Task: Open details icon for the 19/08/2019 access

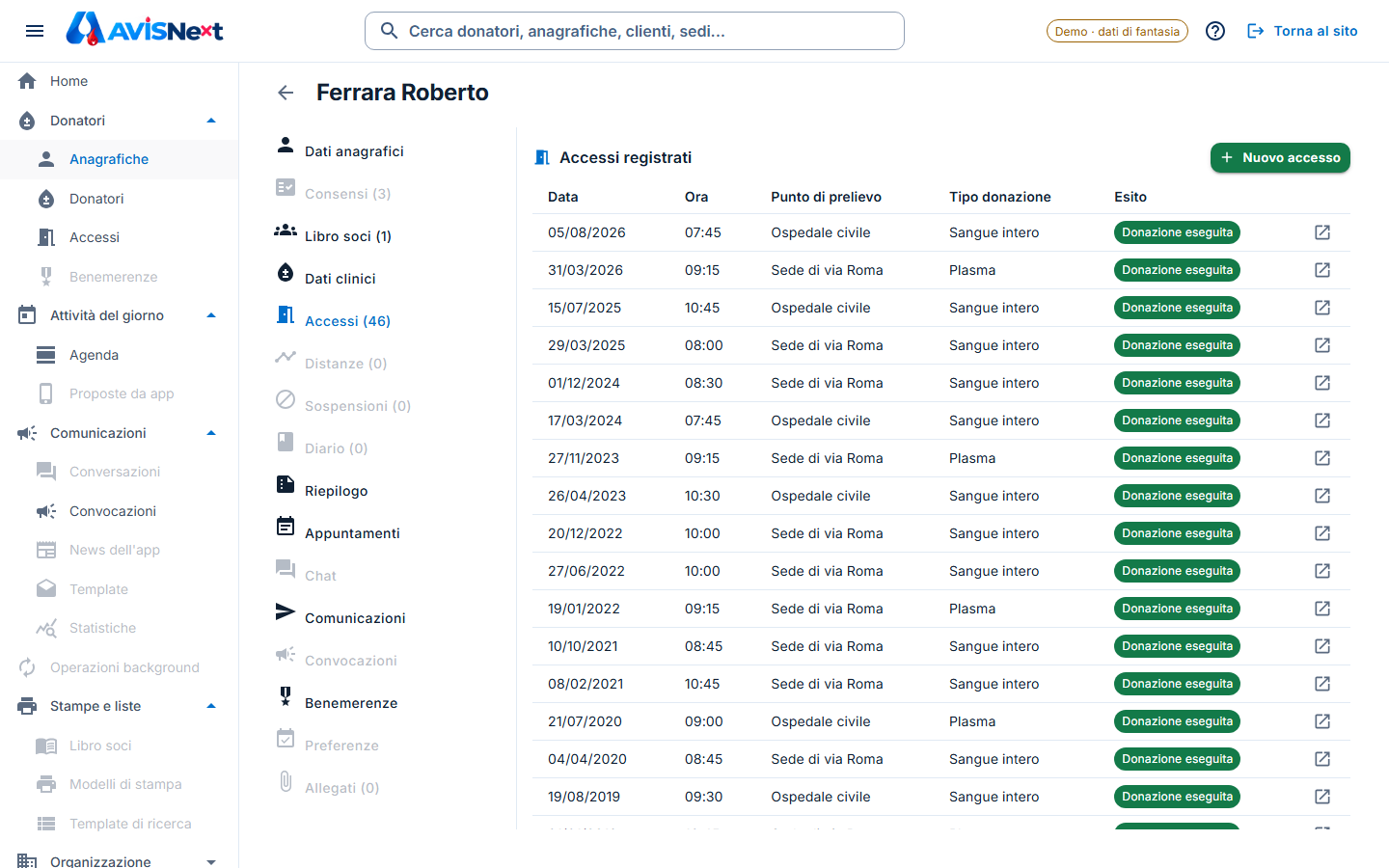Action: coord(1322,797)
